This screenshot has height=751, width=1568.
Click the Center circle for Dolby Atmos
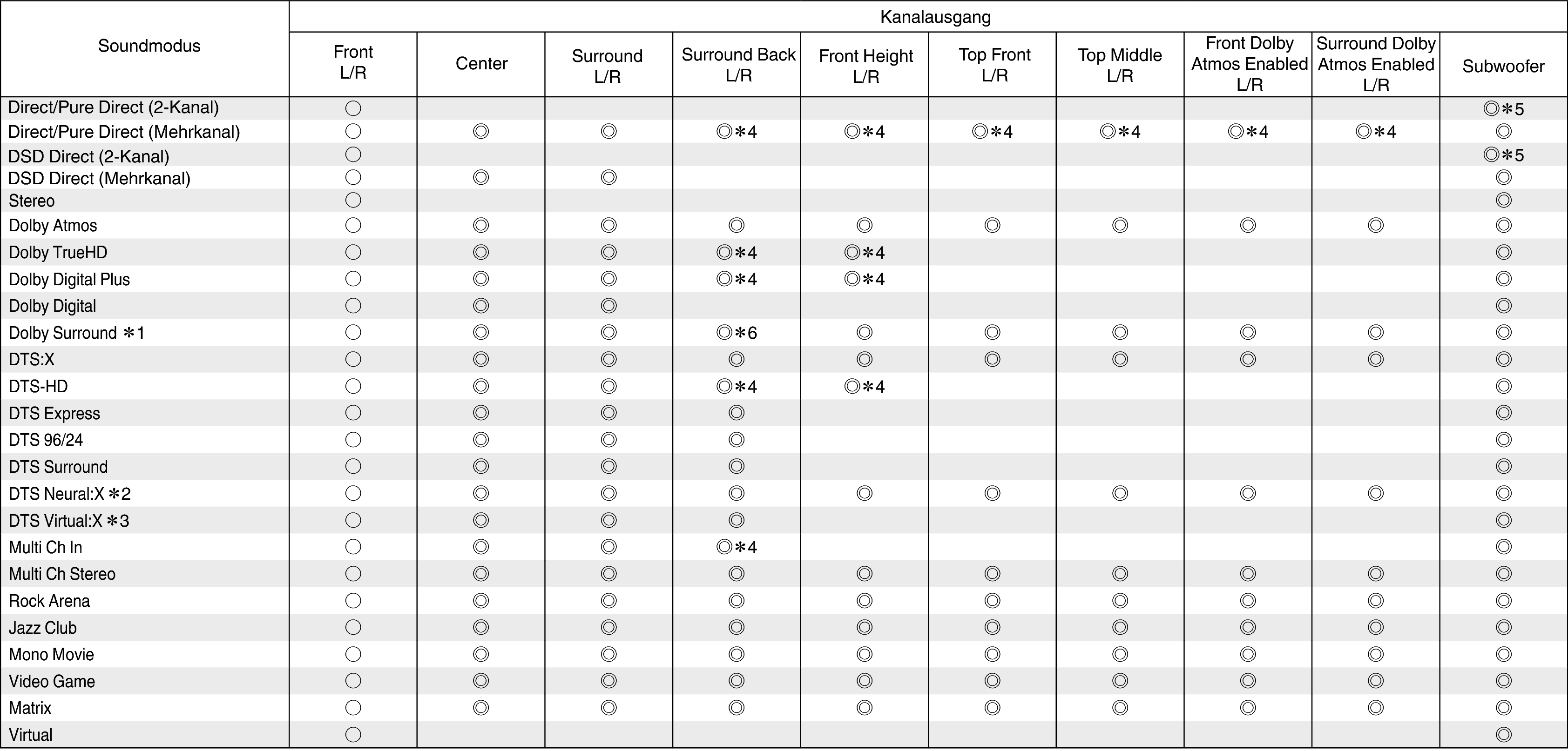pos(481,225)
